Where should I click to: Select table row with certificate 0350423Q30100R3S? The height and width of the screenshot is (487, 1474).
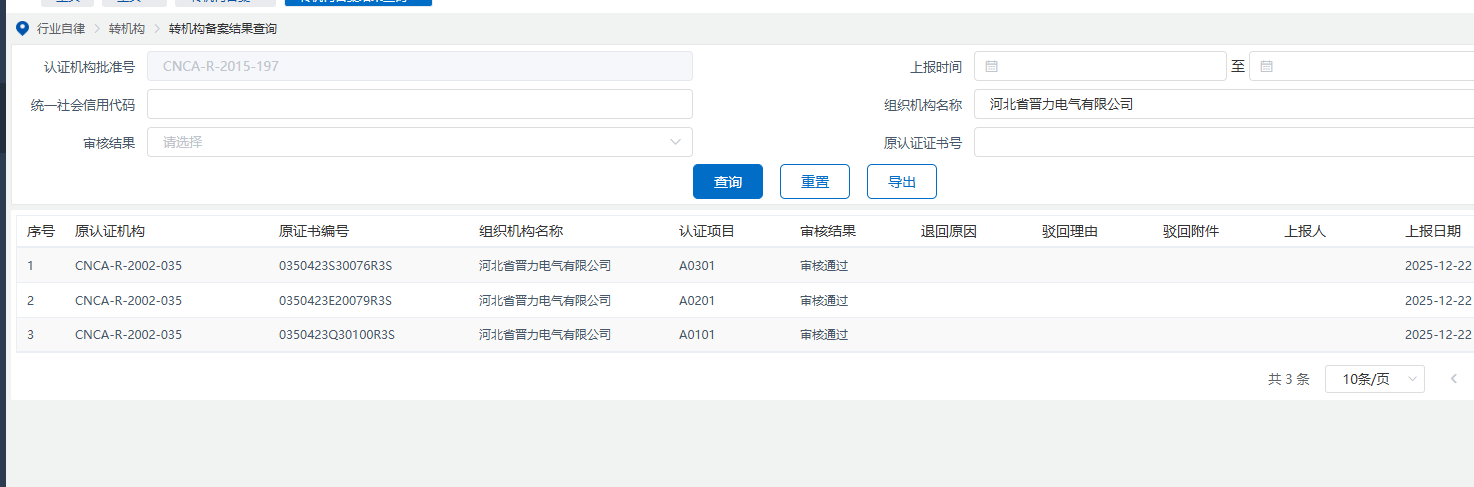coord(336,335)
